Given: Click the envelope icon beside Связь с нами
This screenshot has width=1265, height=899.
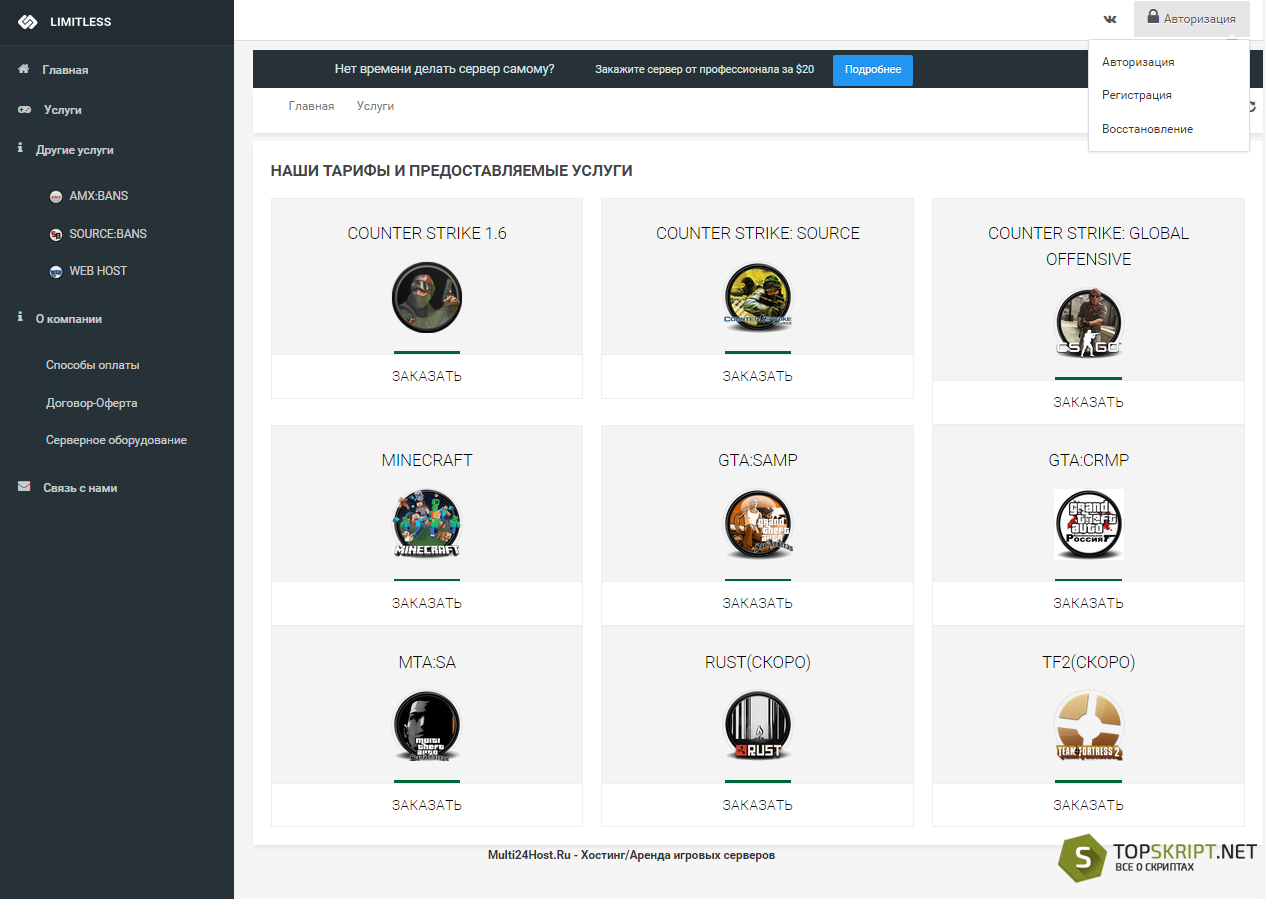Looking at the screenshot, I should click(x=24, y=487).
